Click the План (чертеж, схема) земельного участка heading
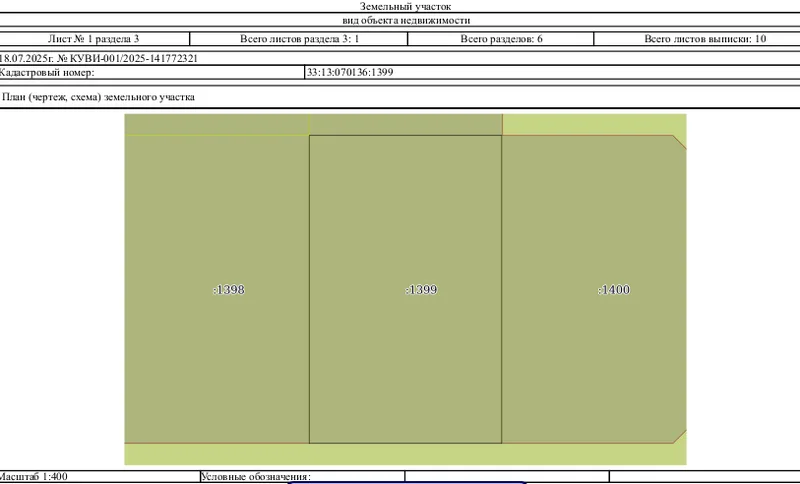 (x=98, y=97)
